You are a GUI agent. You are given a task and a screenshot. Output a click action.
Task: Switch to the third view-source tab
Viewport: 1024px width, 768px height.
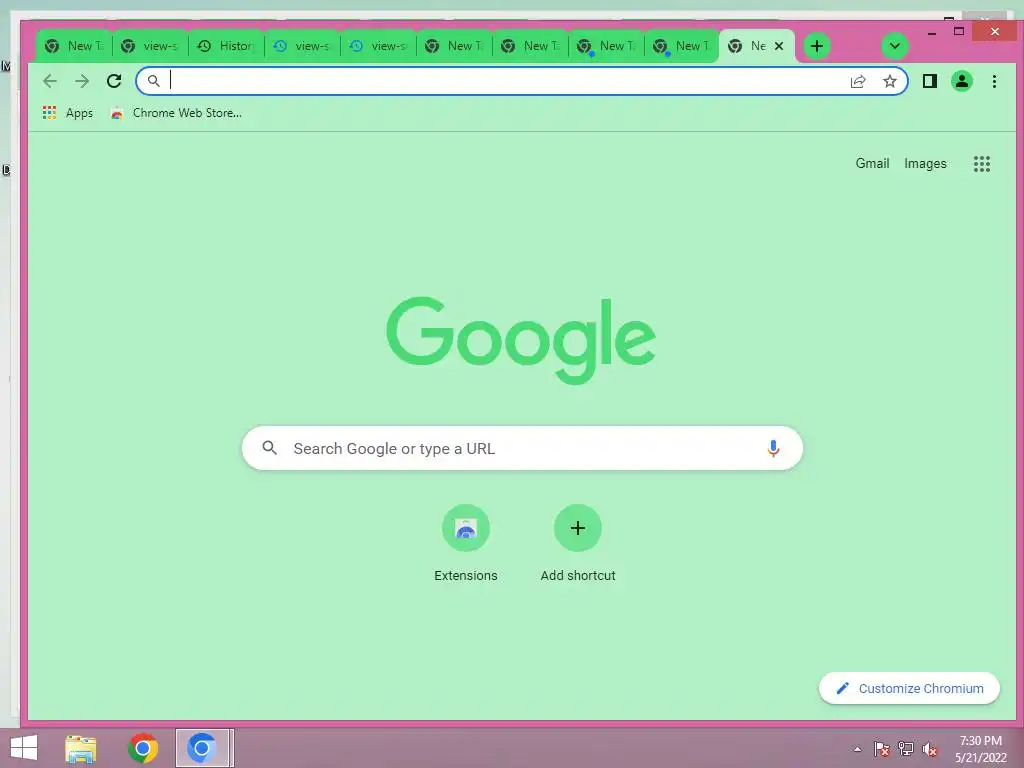tap(378, 46)
